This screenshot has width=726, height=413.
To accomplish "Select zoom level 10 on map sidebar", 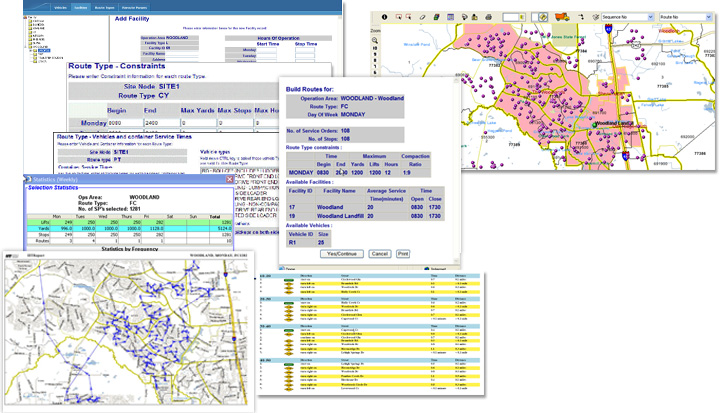I will coord(375,48).
